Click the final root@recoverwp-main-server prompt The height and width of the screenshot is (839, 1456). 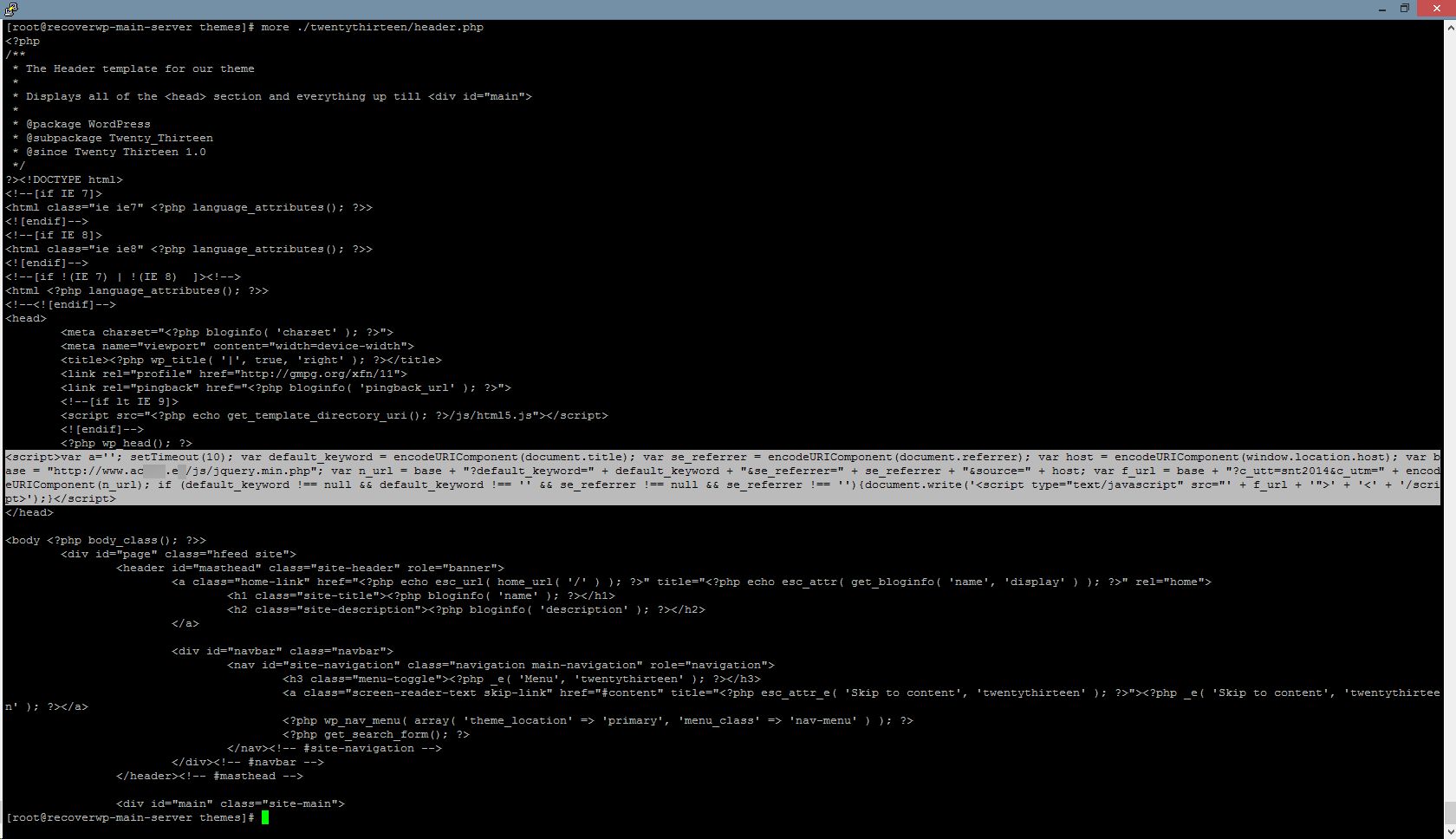[130, 817]
